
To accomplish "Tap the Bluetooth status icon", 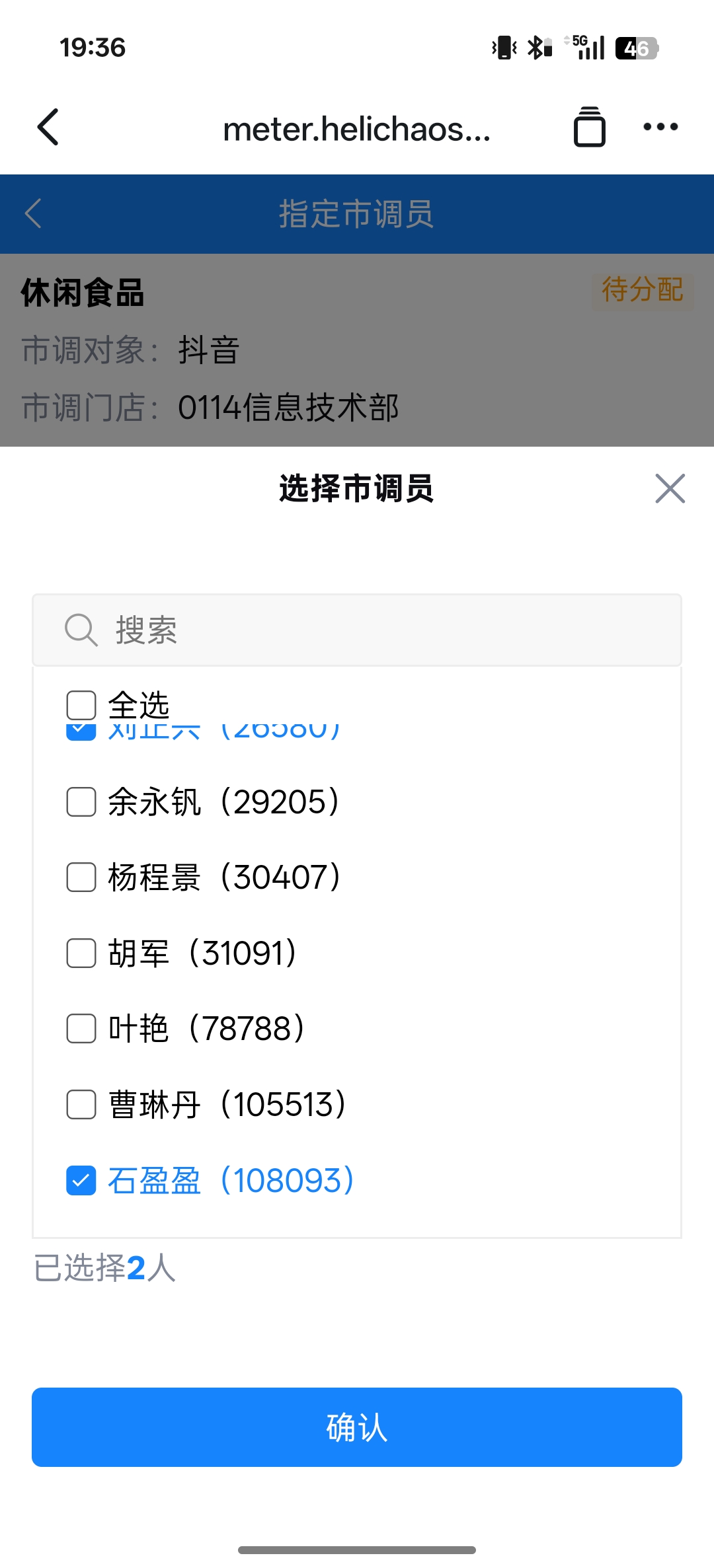I will pyautogui.click(x=539, y=48).
